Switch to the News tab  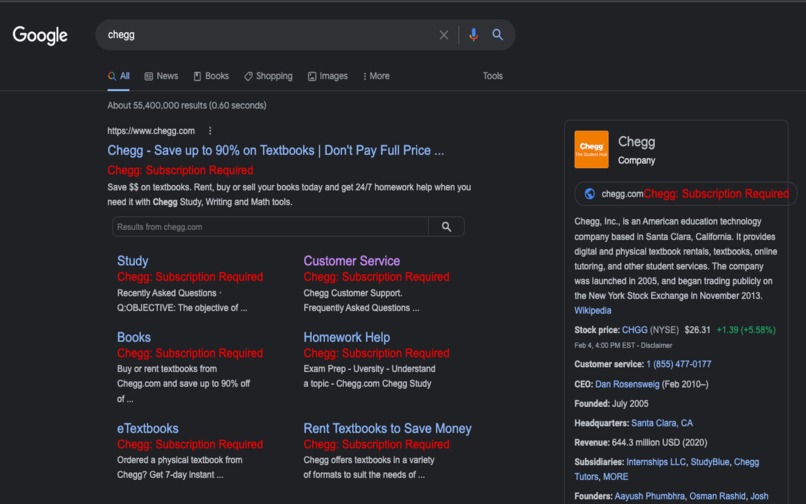(x=161, y=76)
